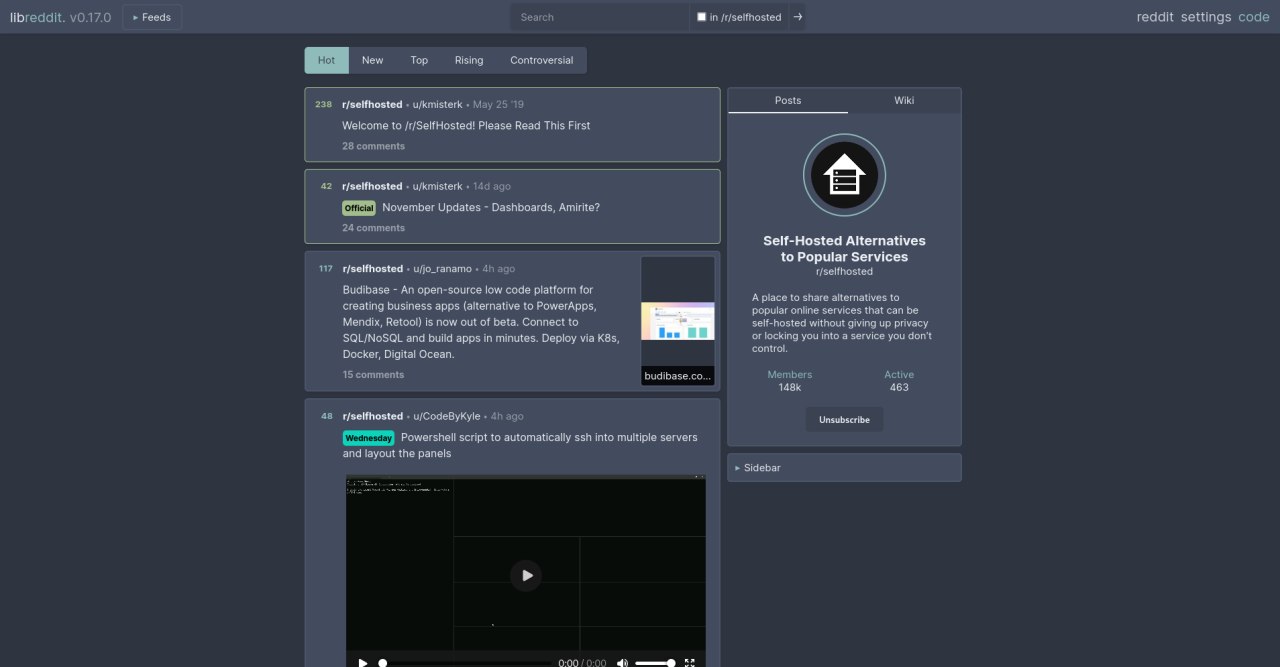Viewport: 1280px width, 667px height.
Task: Play the video with the center play button
Action: (526, 575)
